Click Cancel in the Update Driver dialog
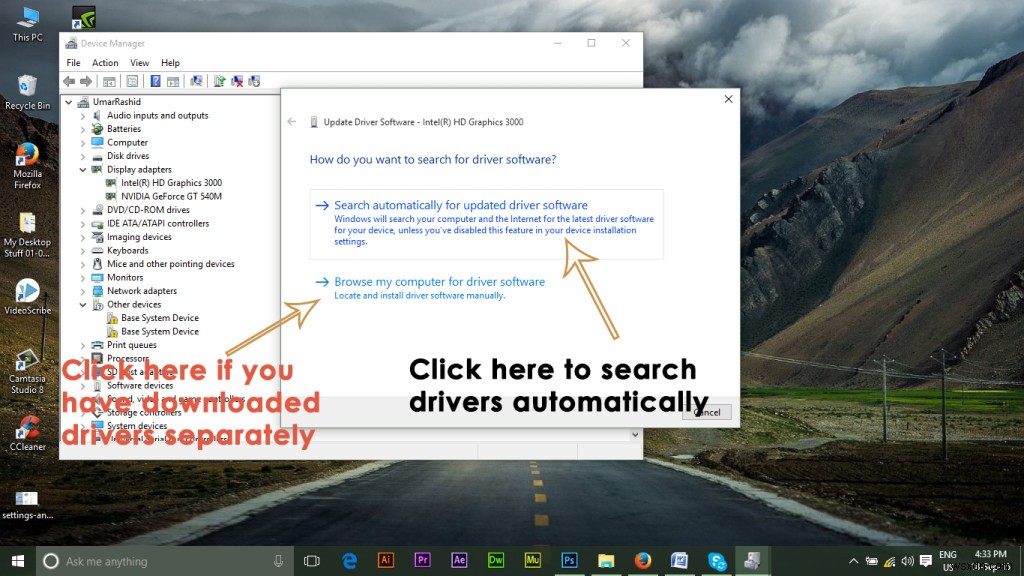The height and width of the screenshot is (576, 1024). [x=707, y=411]
